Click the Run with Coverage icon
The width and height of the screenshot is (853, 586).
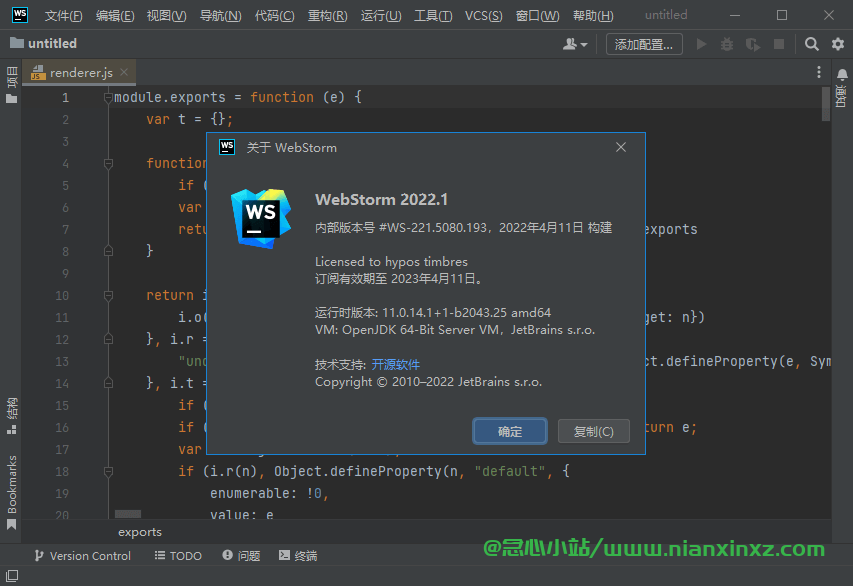click(753, 44)
